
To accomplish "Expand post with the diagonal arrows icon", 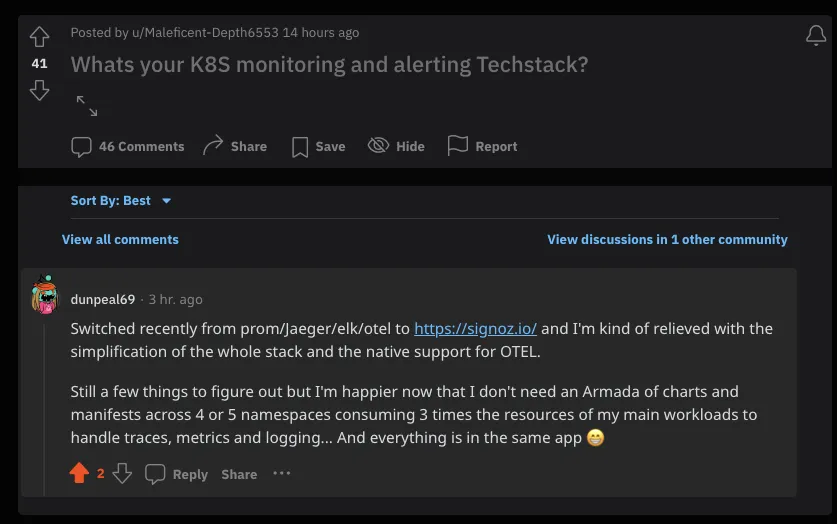I will [x=87, y=106].
